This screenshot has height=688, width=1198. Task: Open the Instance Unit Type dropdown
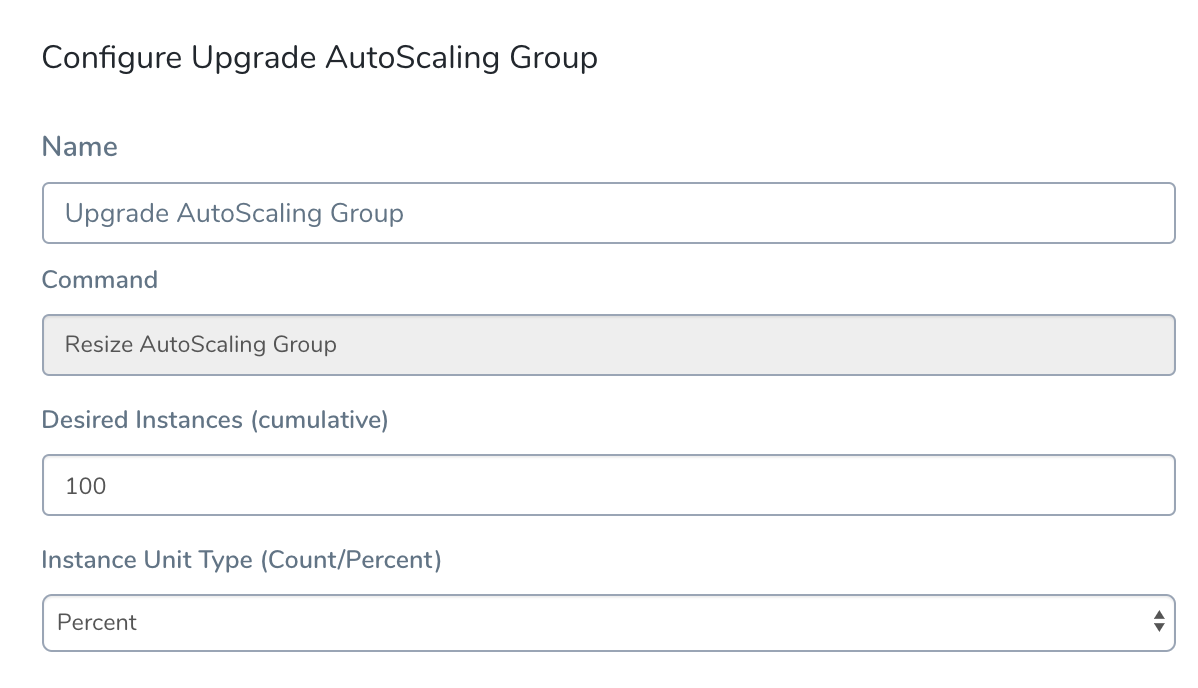click(x=608, y=623)
